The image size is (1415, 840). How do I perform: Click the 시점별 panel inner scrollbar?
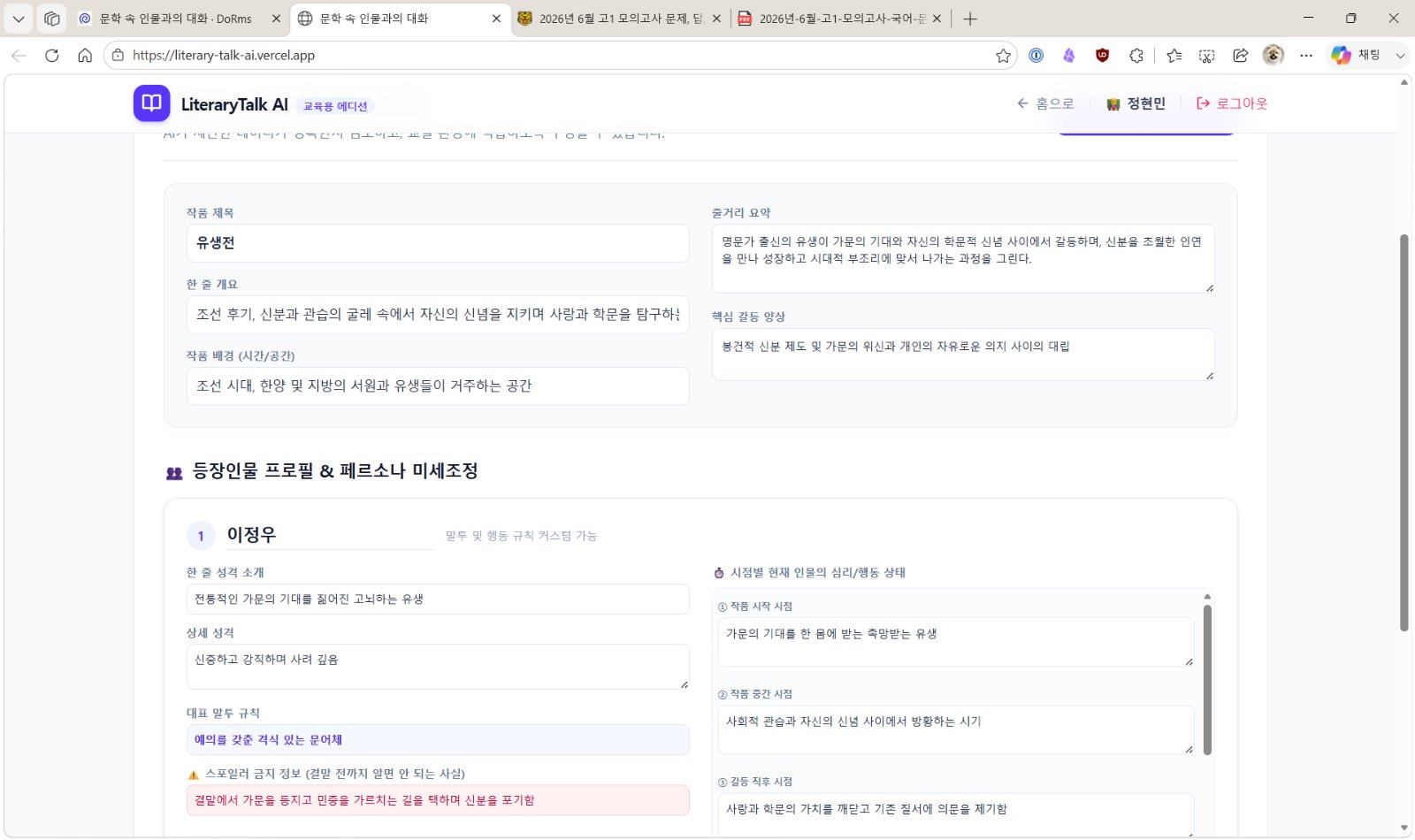point(1207,679)
